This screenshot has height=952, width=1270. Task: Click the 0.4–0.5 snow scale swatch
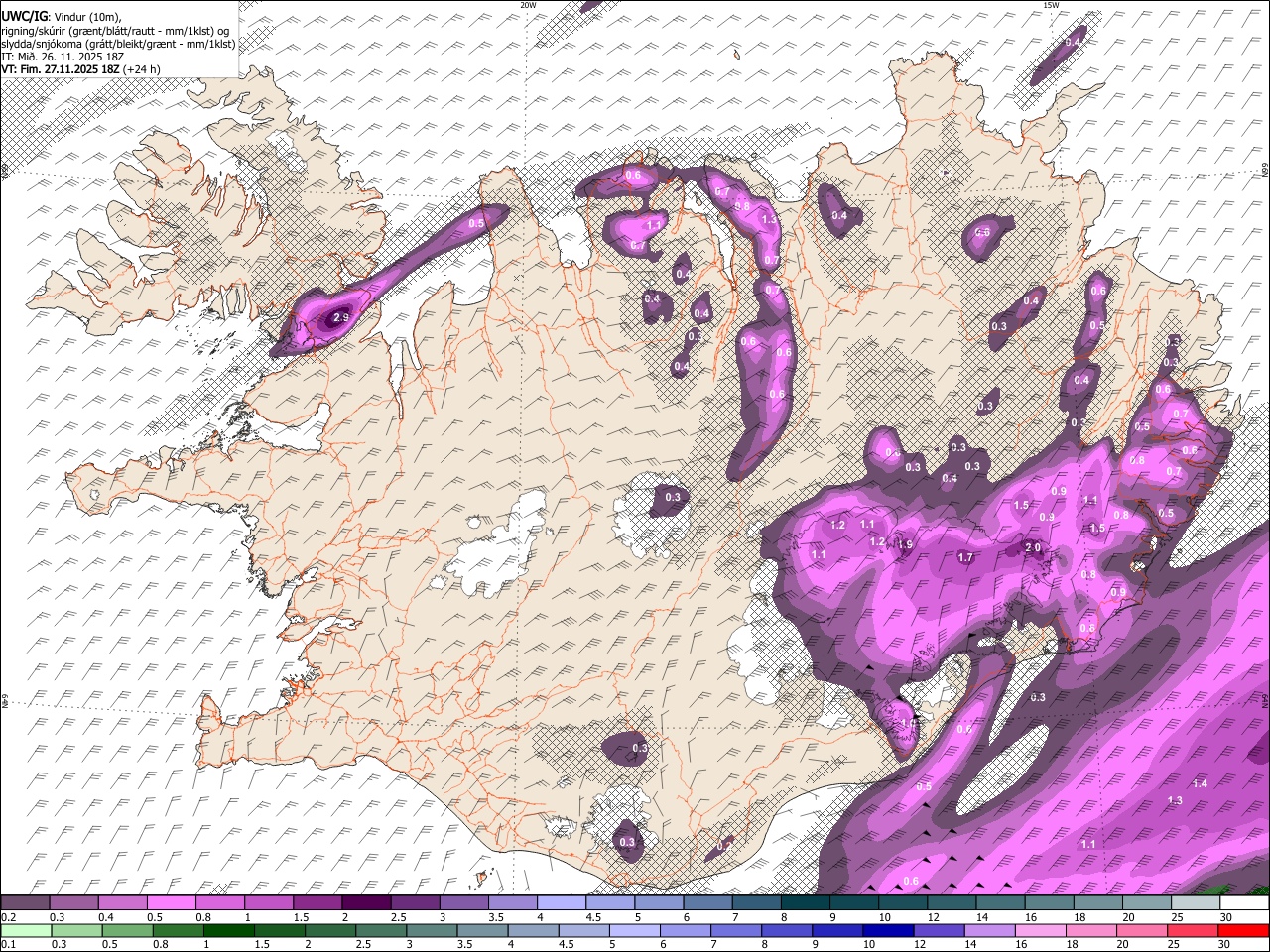(122, 903)
